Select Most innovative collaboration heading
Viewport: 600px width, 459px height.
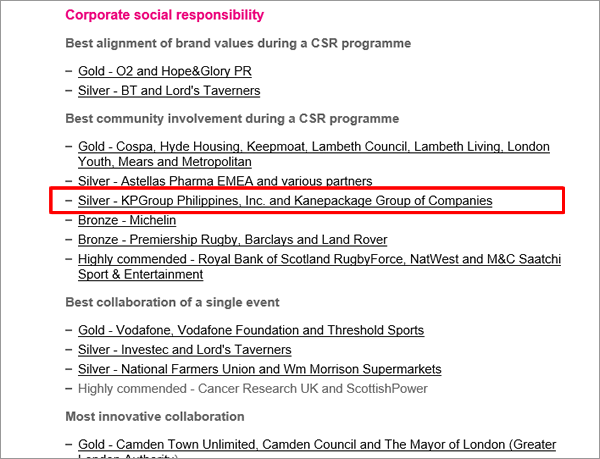pyautogui.click(x=155, y=416)
